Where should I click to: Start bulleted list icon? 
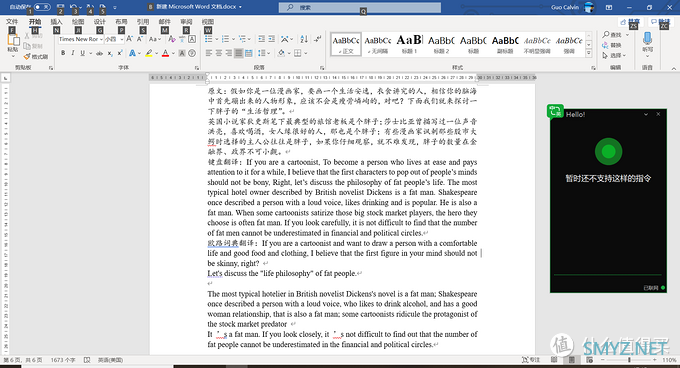point(209,39)
